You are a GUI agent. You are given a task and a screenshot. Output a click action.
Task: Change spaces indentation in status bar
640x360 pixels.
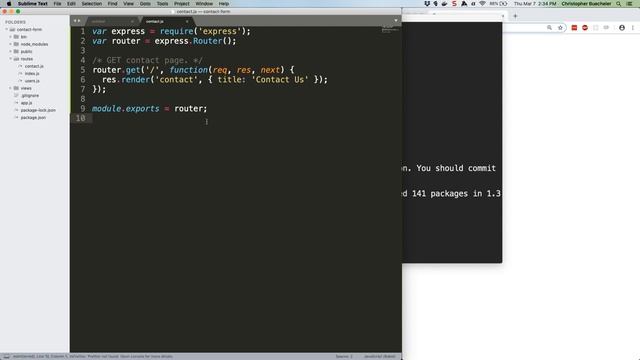point(344,356)
